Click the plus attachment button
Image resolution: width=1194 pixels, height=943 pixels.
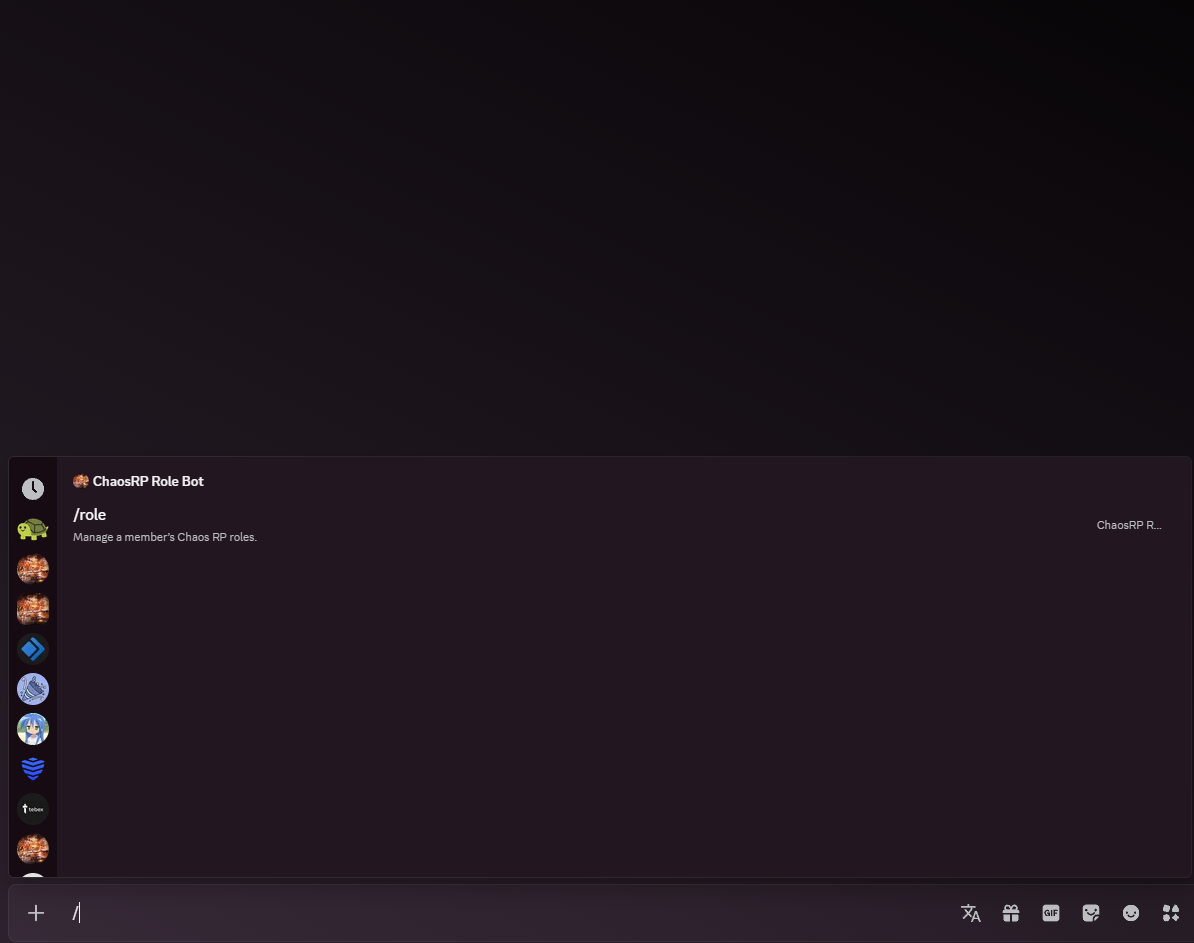(x=36, y=913)
